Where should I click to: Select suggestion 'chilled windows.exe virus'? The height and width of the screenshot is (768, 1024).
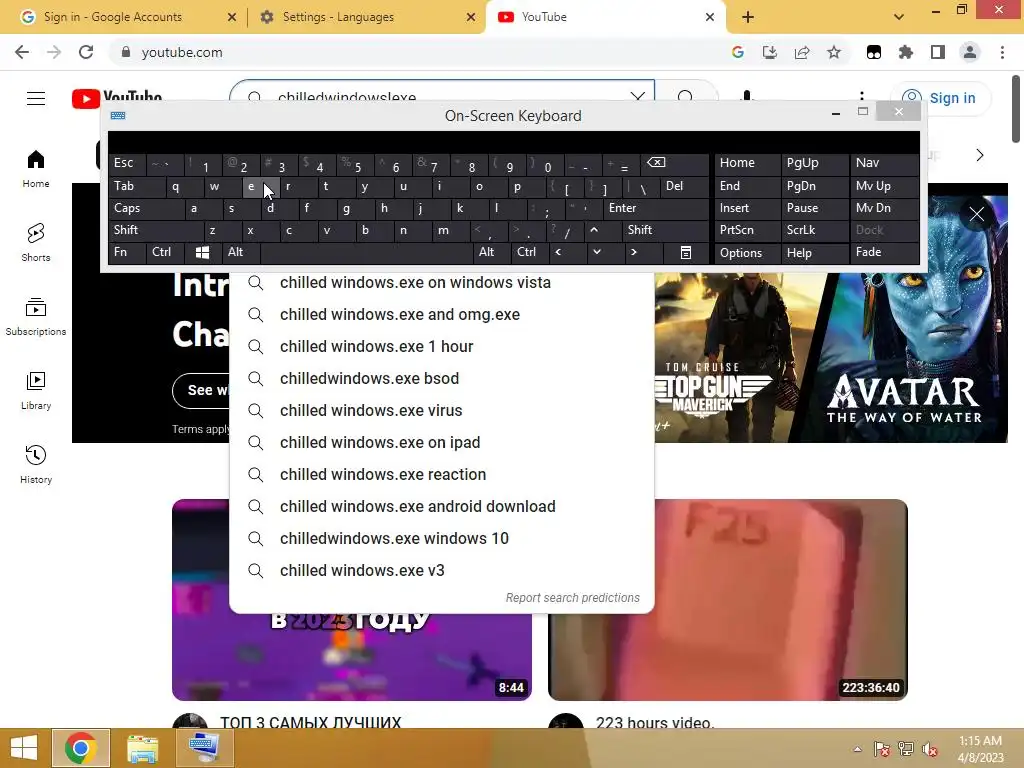(441, 411)
